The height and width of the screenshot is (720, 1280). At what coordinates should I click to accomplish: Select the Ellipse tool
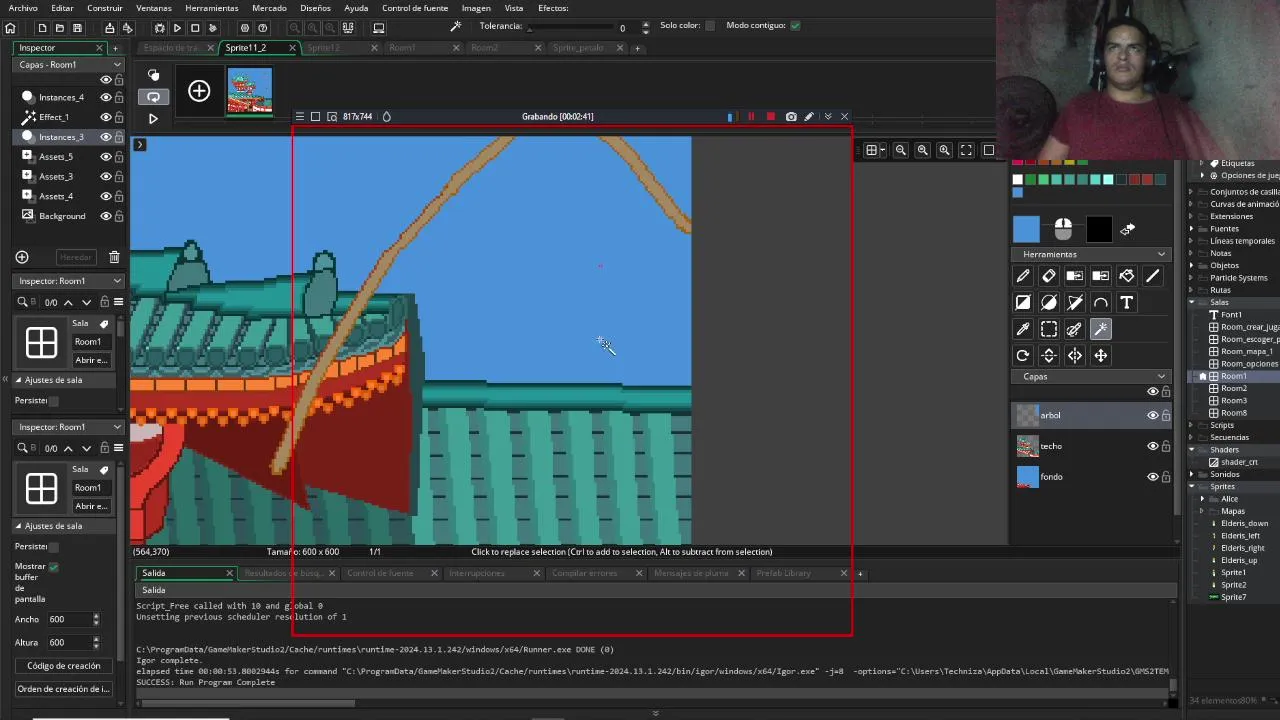(1048, 302)
